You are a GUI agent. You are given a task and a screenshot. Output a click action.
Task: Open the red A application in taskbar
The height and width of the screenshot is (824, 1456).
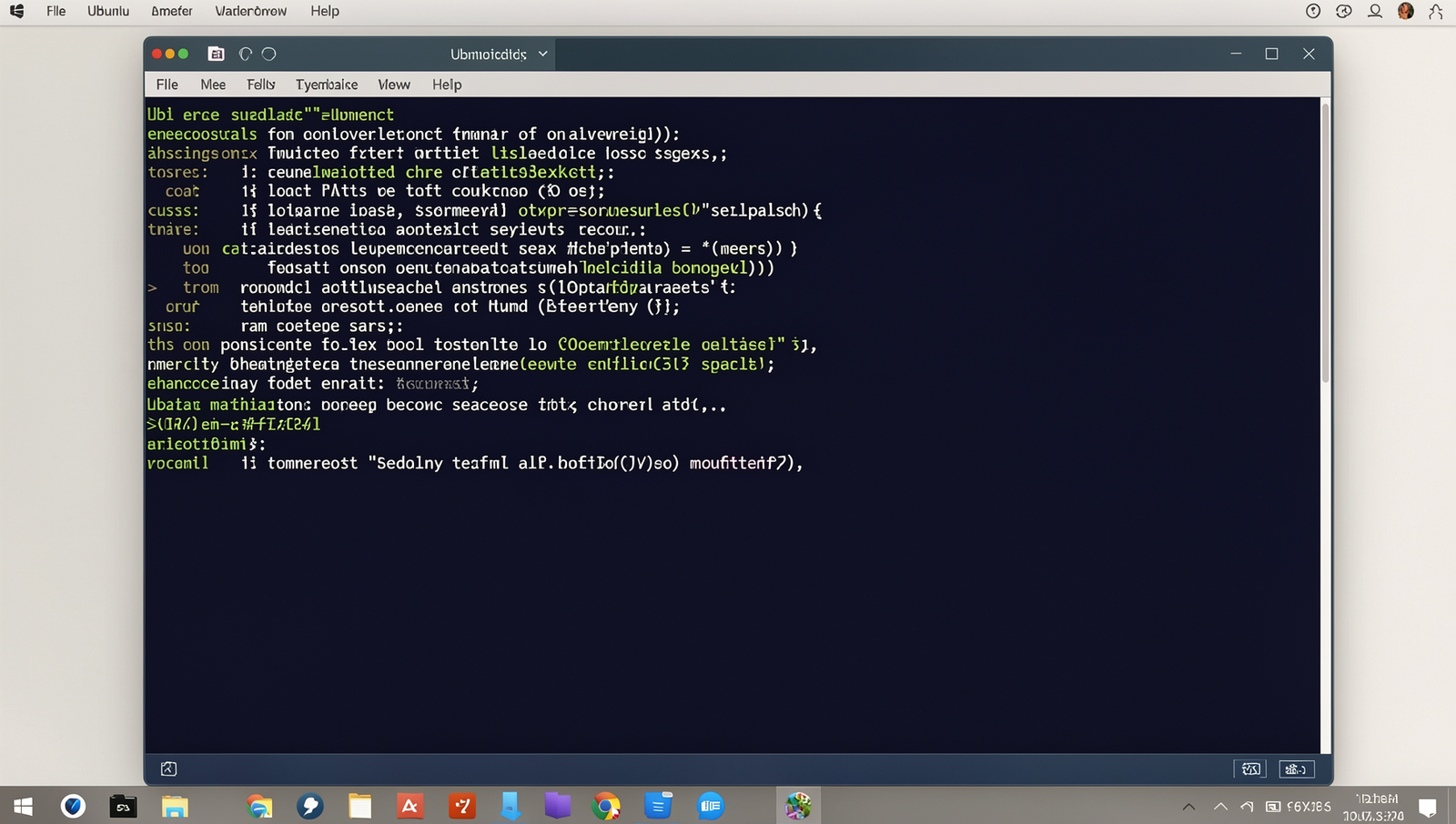point(410,806)
